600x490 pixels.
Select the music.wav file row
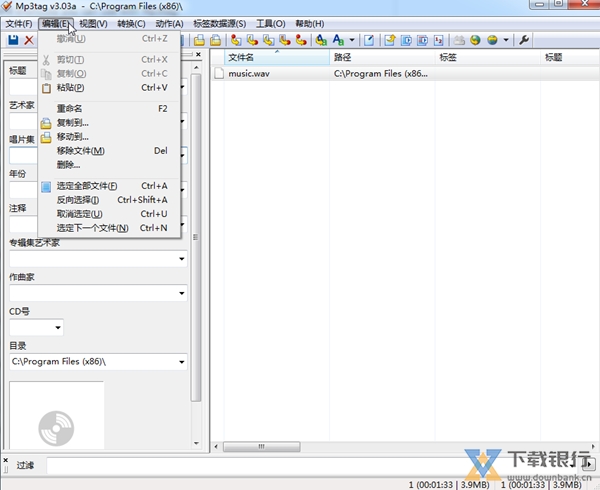click(x=405, y=73)
